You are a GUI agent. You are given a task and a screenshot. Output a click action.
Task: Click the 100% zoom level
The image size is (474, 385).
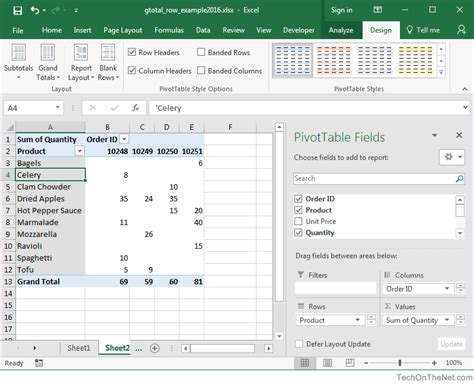[x=454, y=363]
